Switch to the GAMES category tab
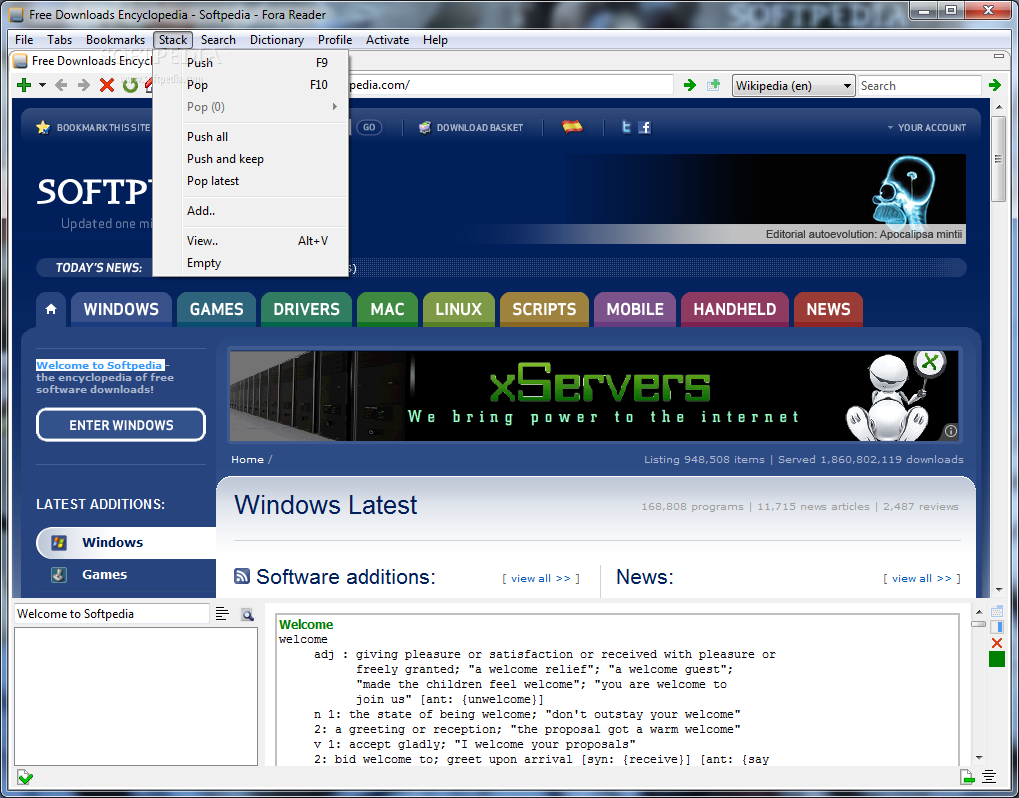 (216, 309)
